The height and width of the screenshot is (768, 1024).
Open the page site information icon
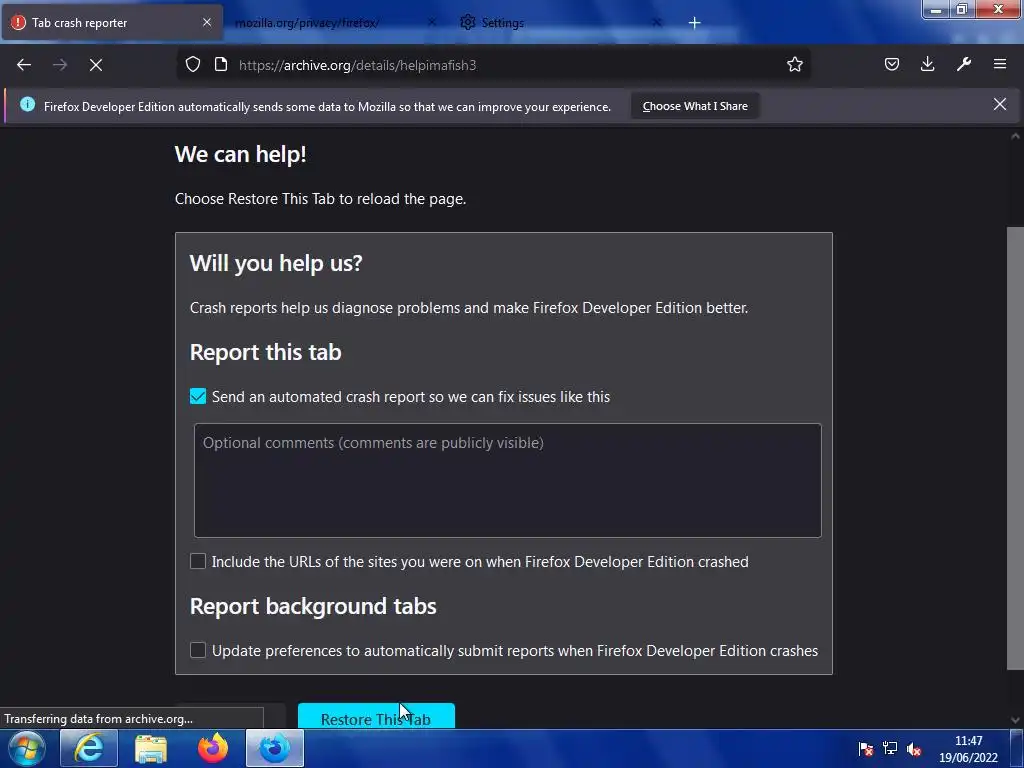tap(221, 64)
